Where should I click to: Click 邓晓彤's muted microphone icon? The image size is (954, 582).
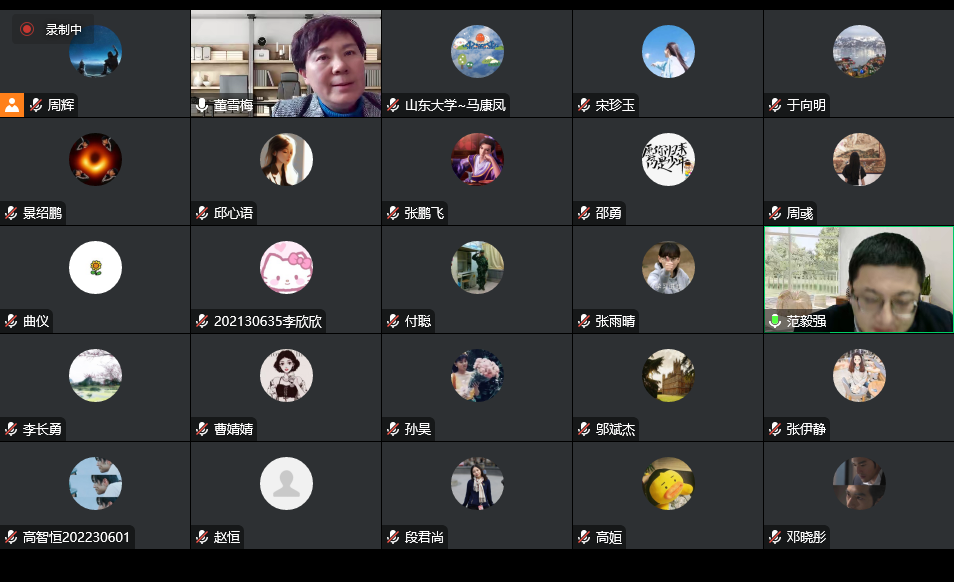(x=775, y=537)
